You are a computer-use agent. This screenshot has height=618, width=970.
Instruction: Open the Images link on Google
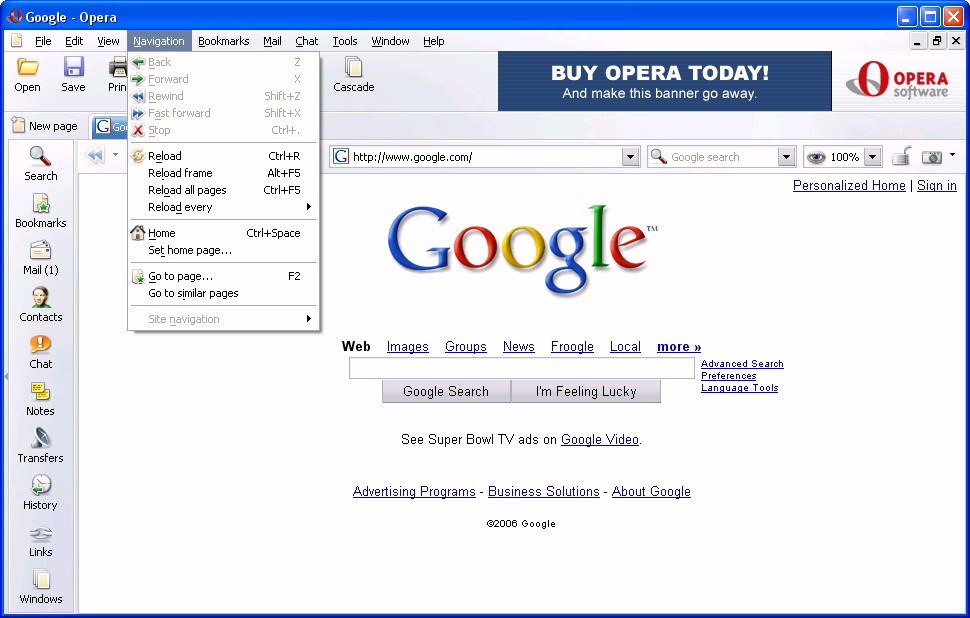408,347
